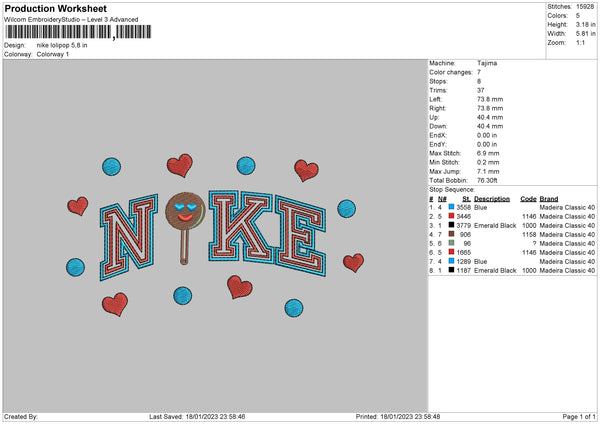Click the brown swatch in stop row 4
600x424 pixels.
451,234
